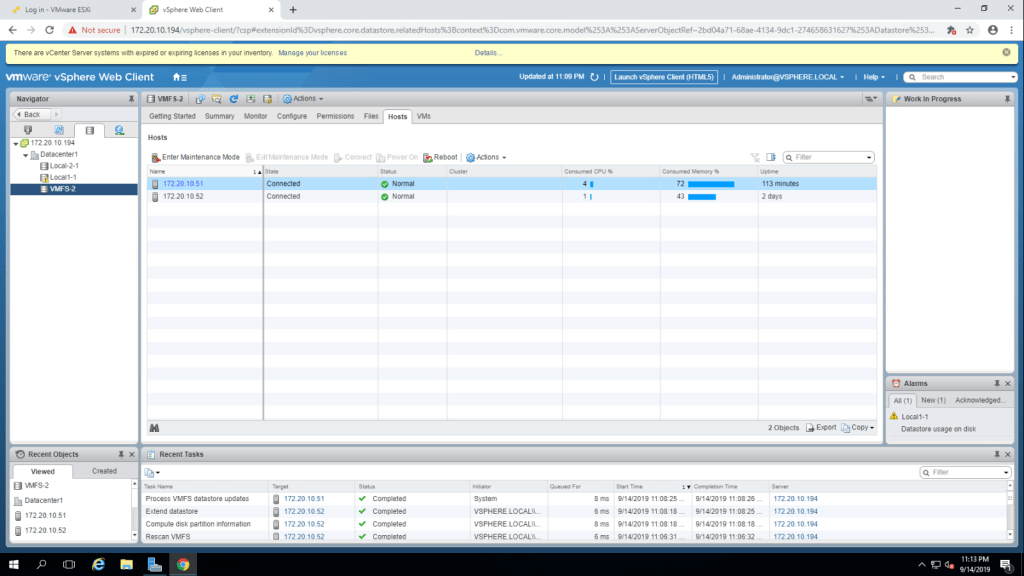Click Enter Maintenance Mode
The height and width of the screenshot is (576, 1024).
(195, 157)
